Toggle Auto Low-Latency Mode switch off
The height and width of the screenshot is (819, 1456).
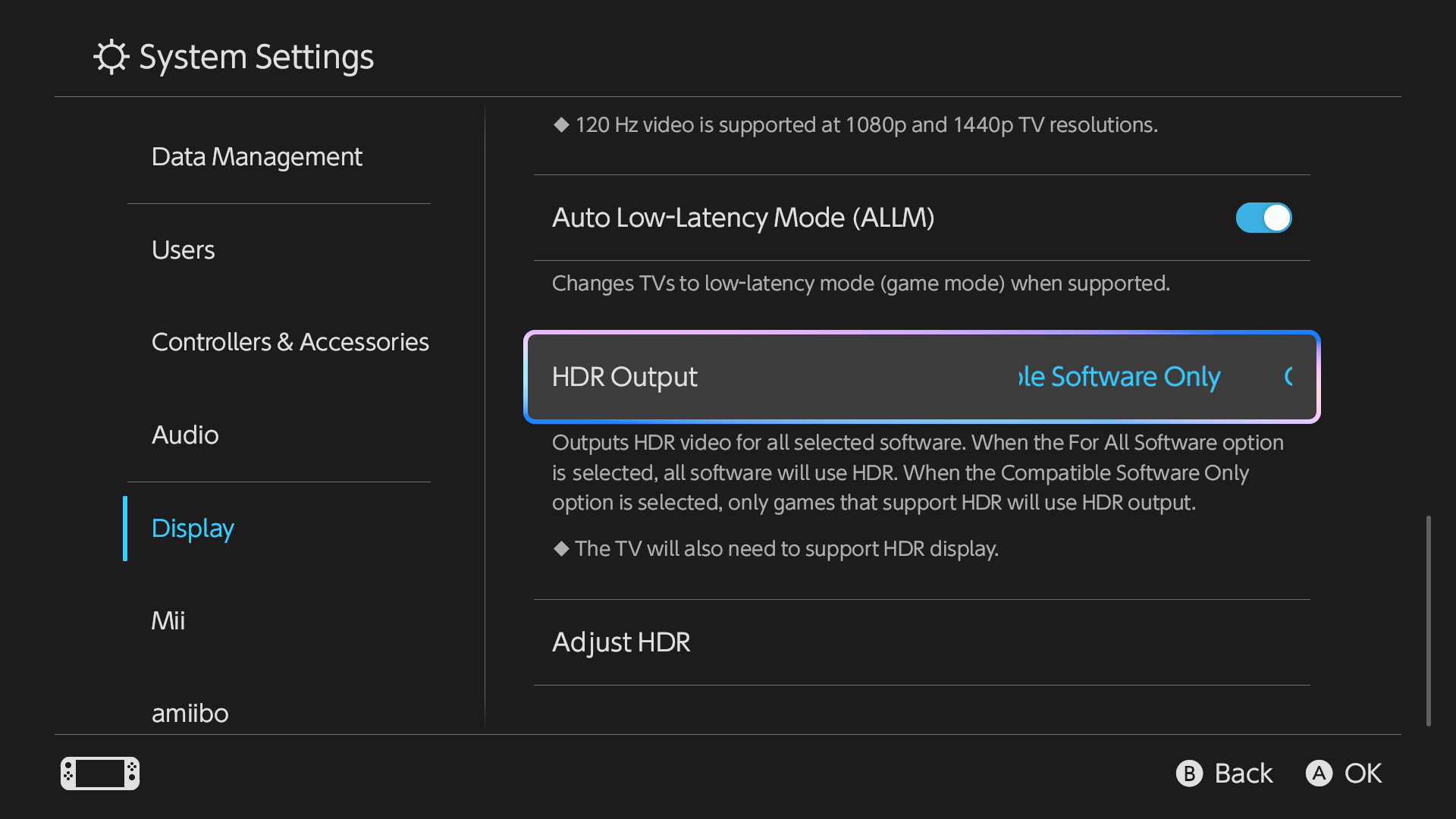coord(1263,218)
